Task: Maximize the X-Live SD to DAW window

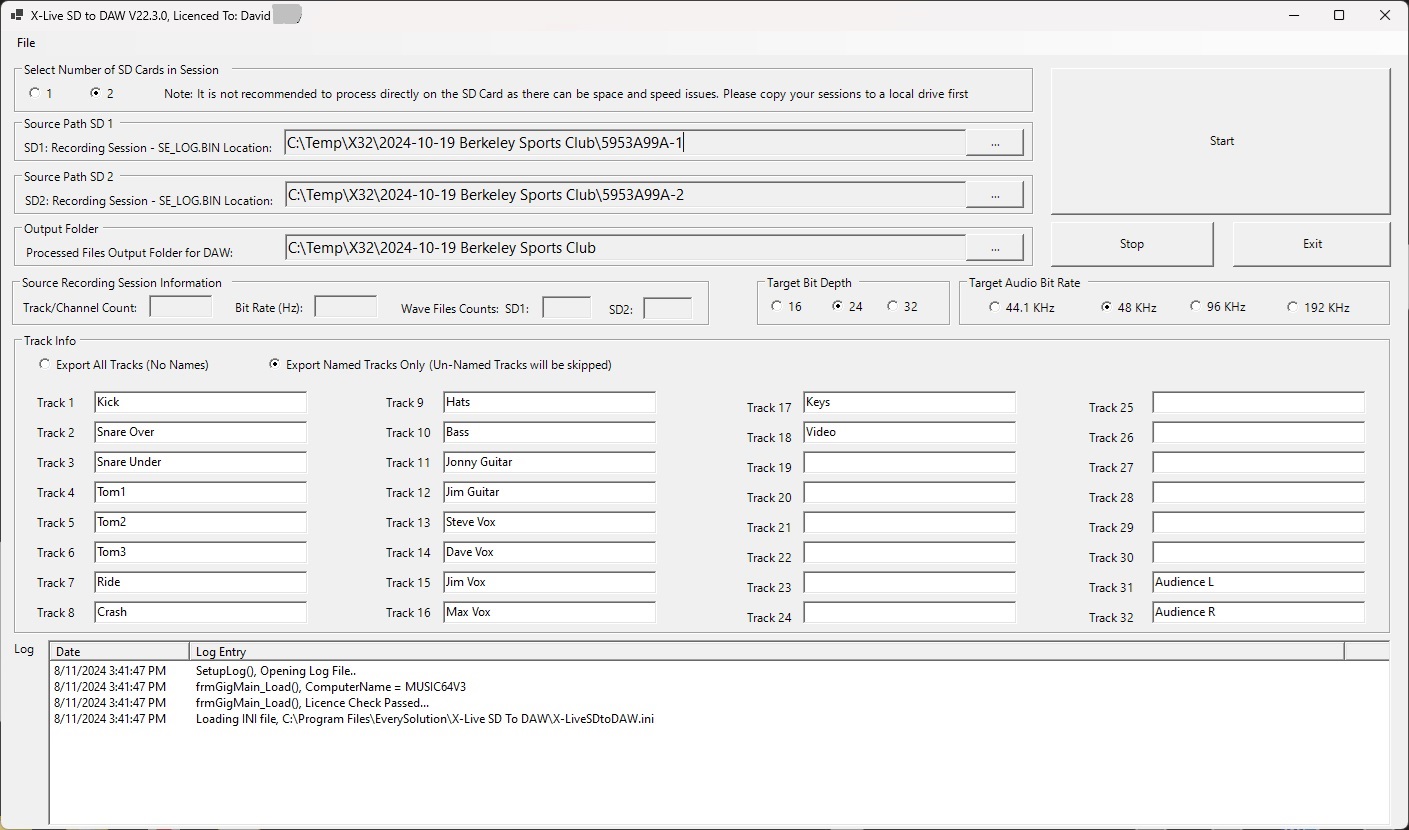Action: pos(1339,15)
